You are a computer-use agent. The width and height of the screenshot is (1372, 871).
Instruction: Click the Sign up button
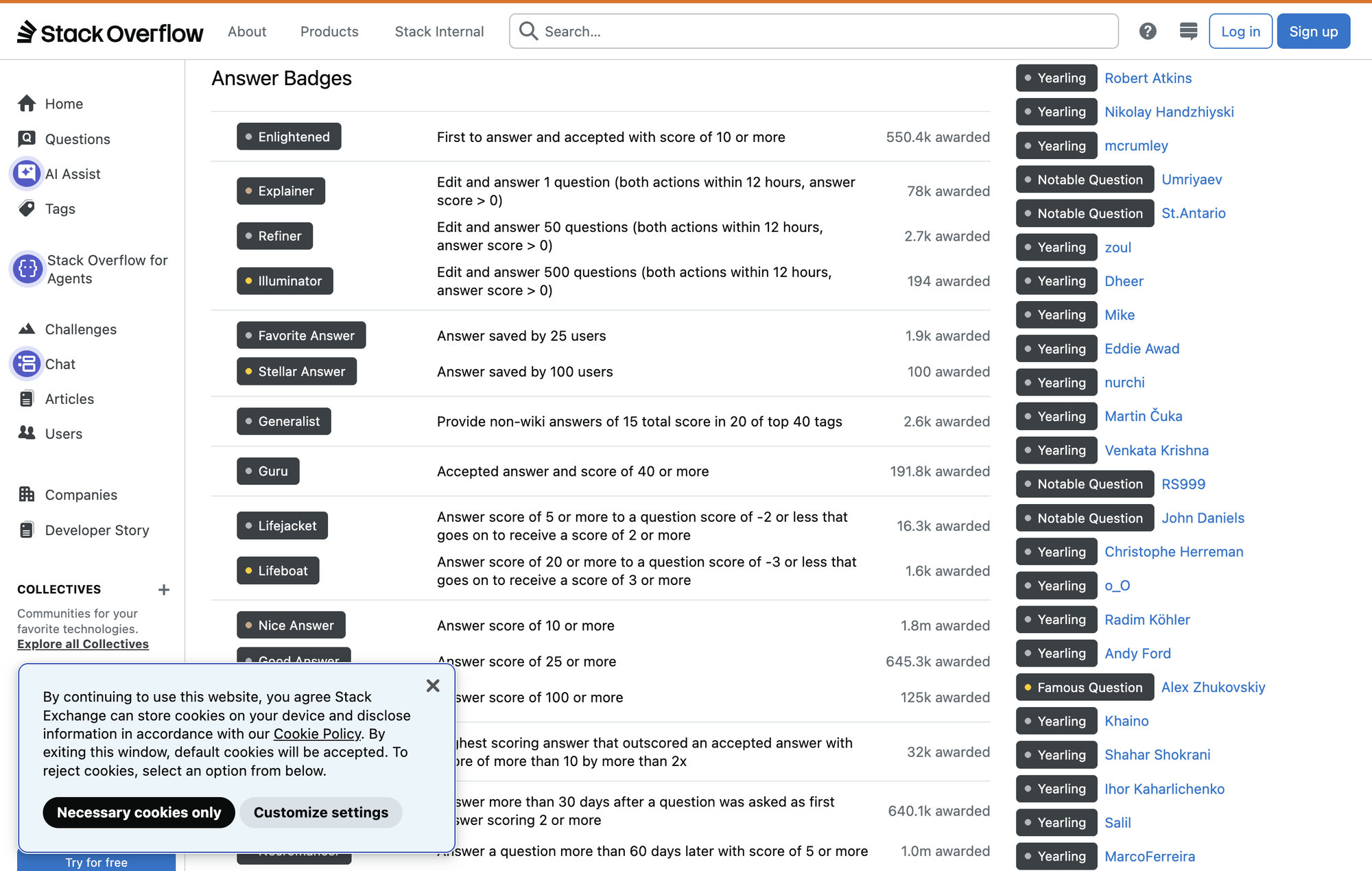[x=1313, y=32]
